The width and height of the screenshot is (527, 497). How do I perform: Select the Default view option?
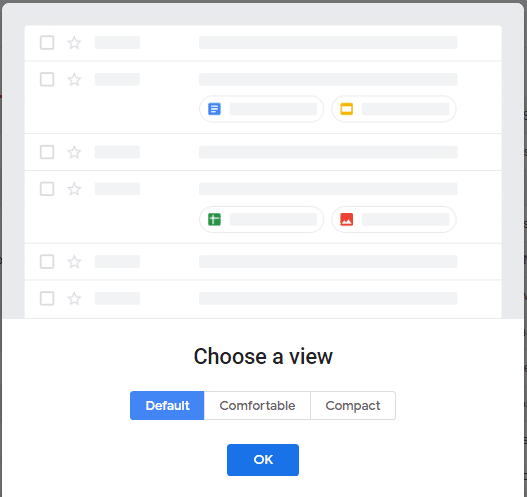(167, 406)
